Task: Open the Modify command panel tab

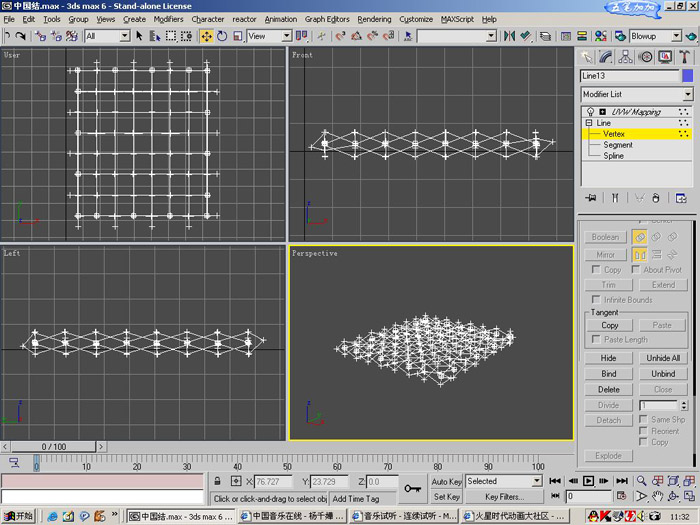Action: (606, 57)
